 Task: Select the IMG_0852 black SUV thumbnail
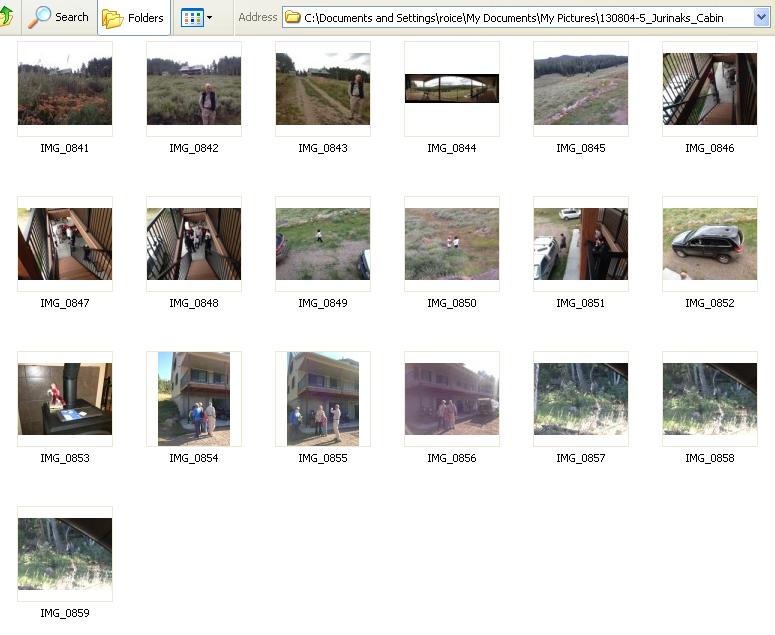coord(710,244)
